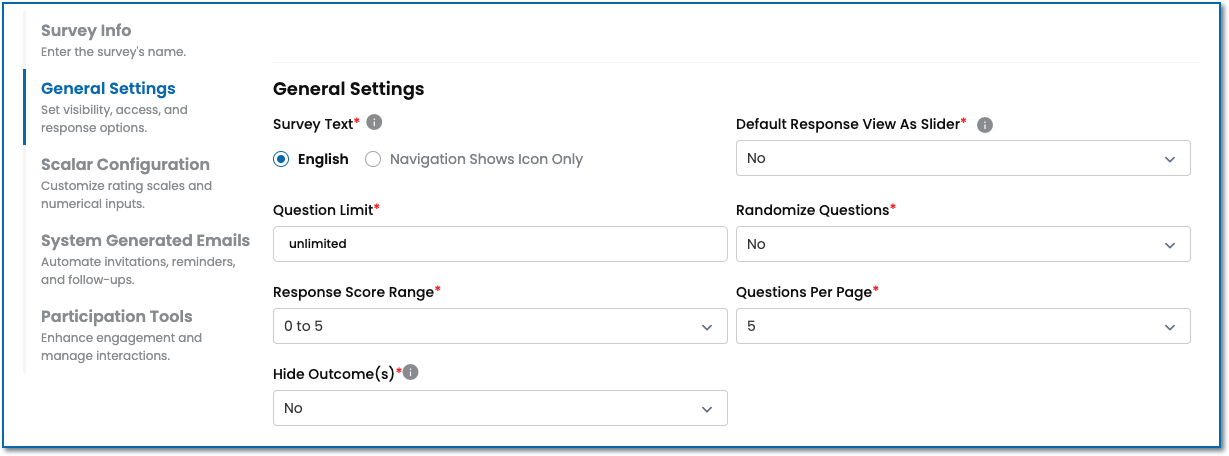Select the English radio button
1229x456 pixels.
(281, 159)
